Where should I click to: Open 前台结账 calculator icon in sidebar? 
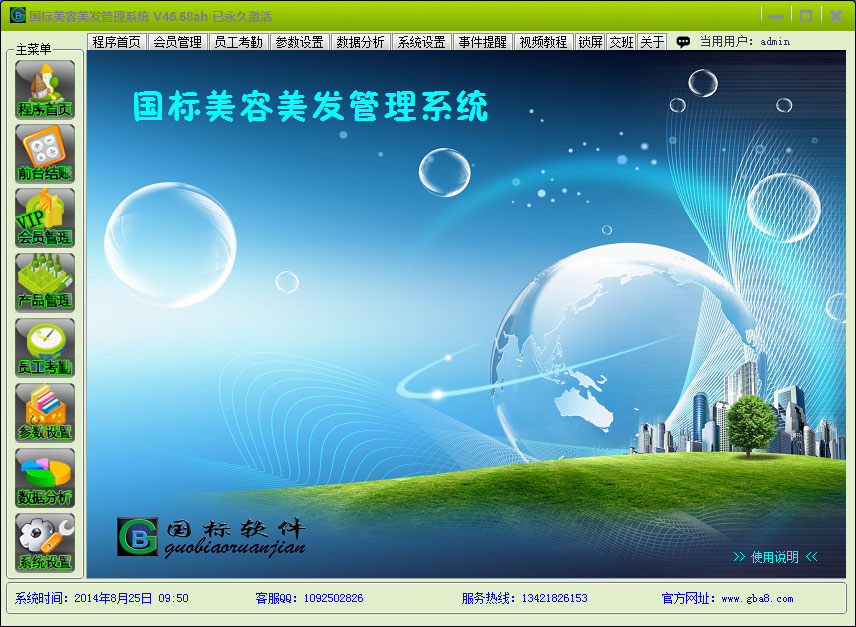45,153
